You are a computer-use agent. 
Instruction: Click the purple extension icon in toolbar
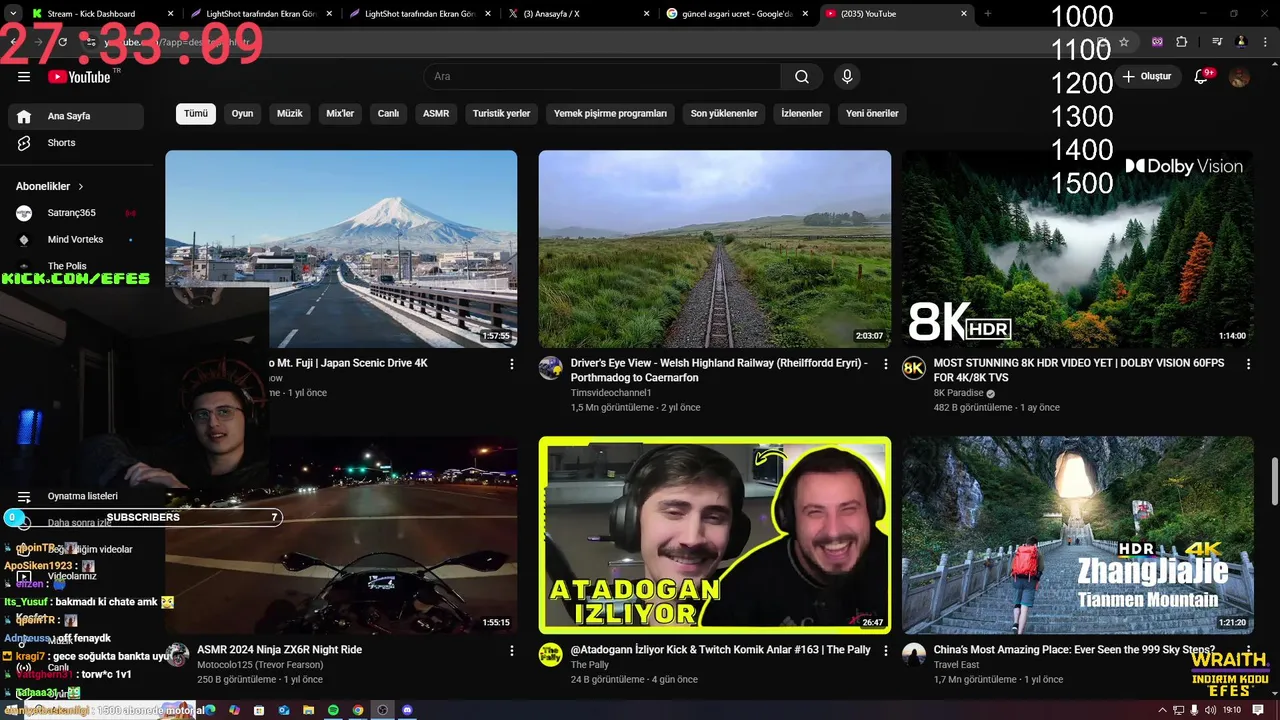(1157, 42)
